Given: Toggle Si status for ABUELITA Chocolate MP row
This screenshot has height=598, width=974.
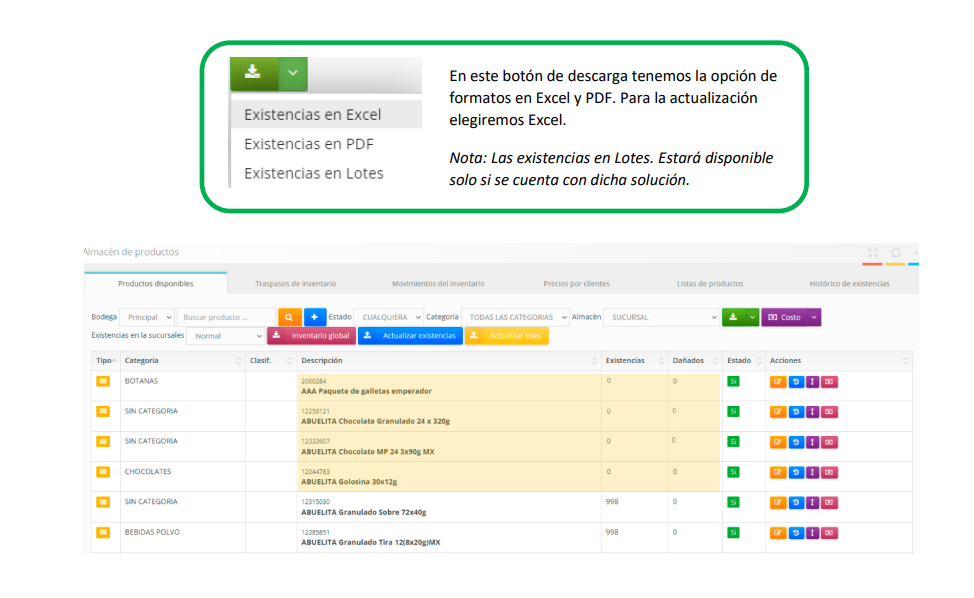Looking at the screenshot, I should coord(733,442).
